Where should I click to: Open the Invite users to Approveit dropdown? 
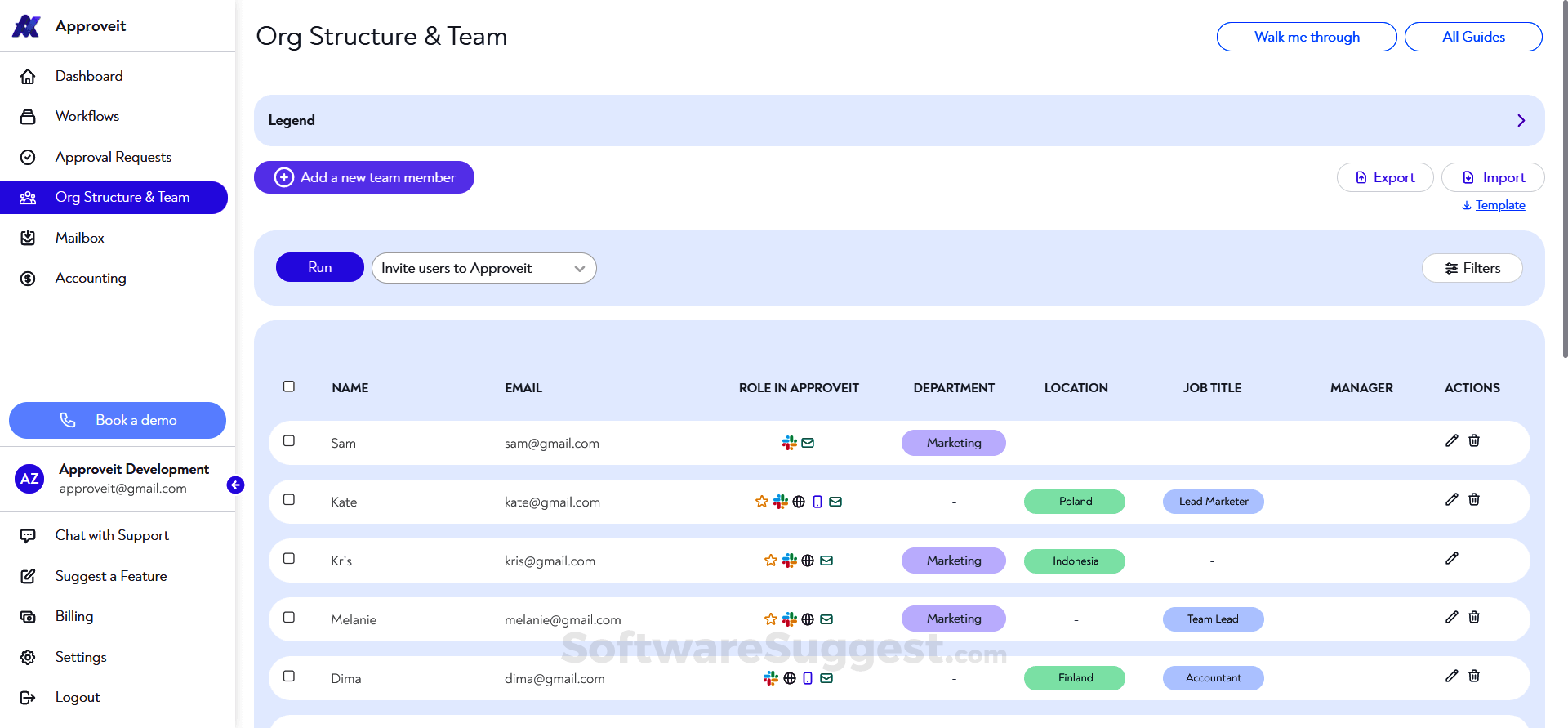pyautogui.click(x=483, y=268)
